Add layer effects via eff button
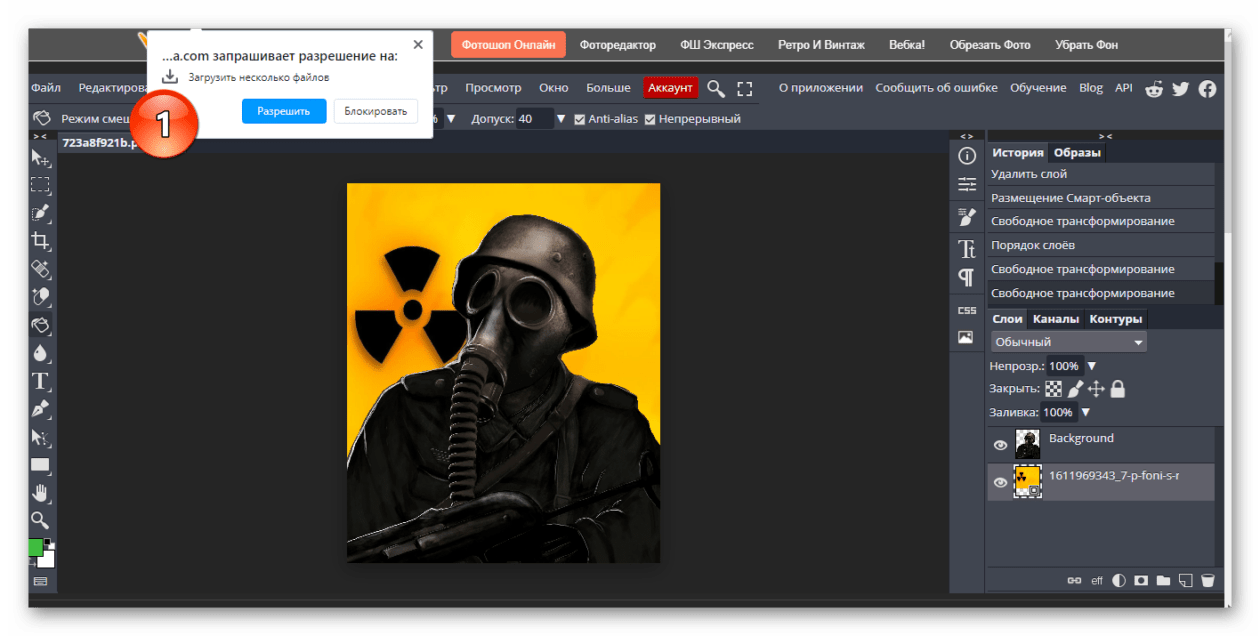This screenshot has width=1260, height=636. tap(1096, 580)
